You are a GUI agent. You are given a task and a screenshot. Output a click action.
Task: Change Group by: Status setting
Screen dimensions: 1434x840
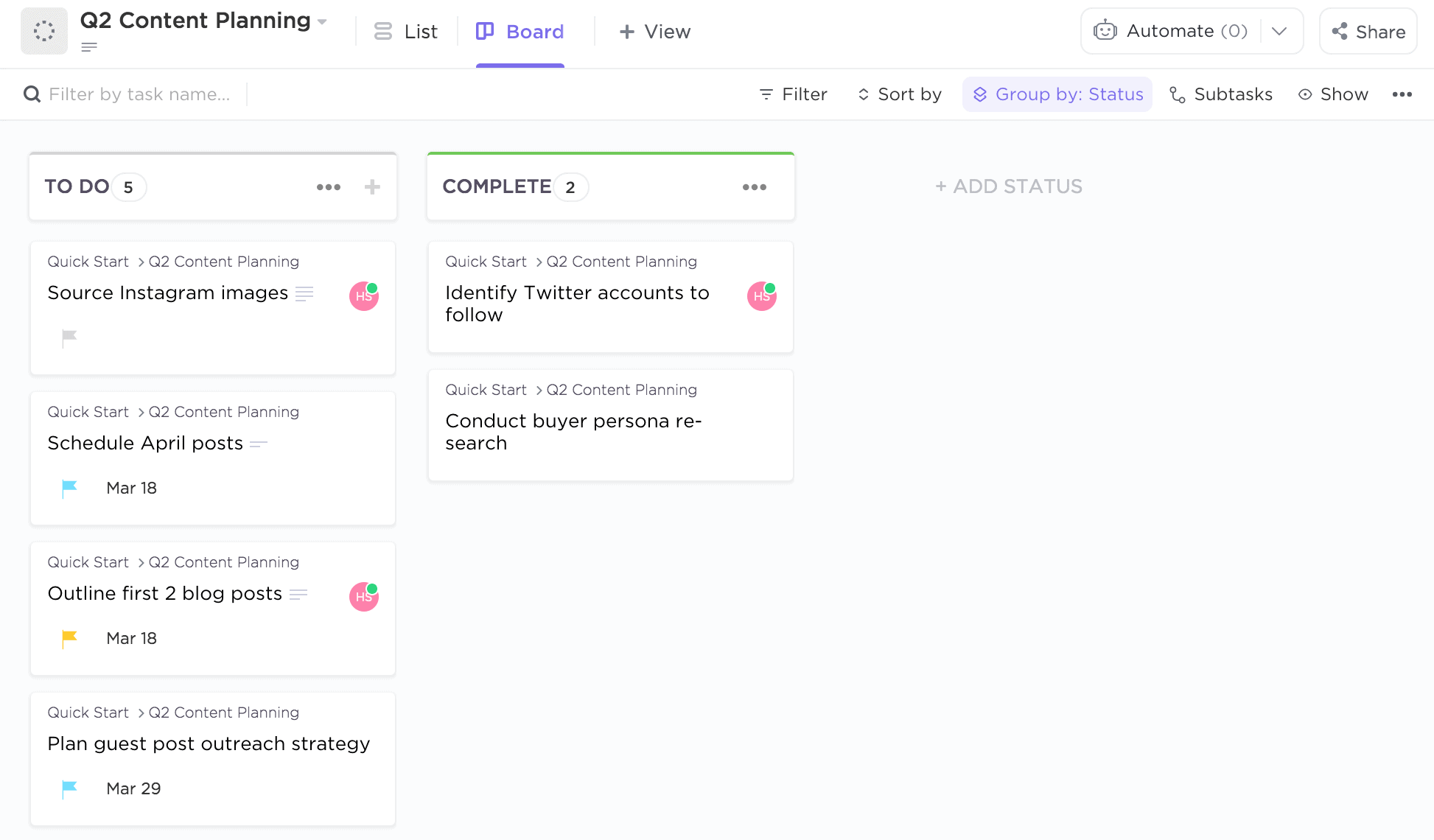pos(1057,94)
